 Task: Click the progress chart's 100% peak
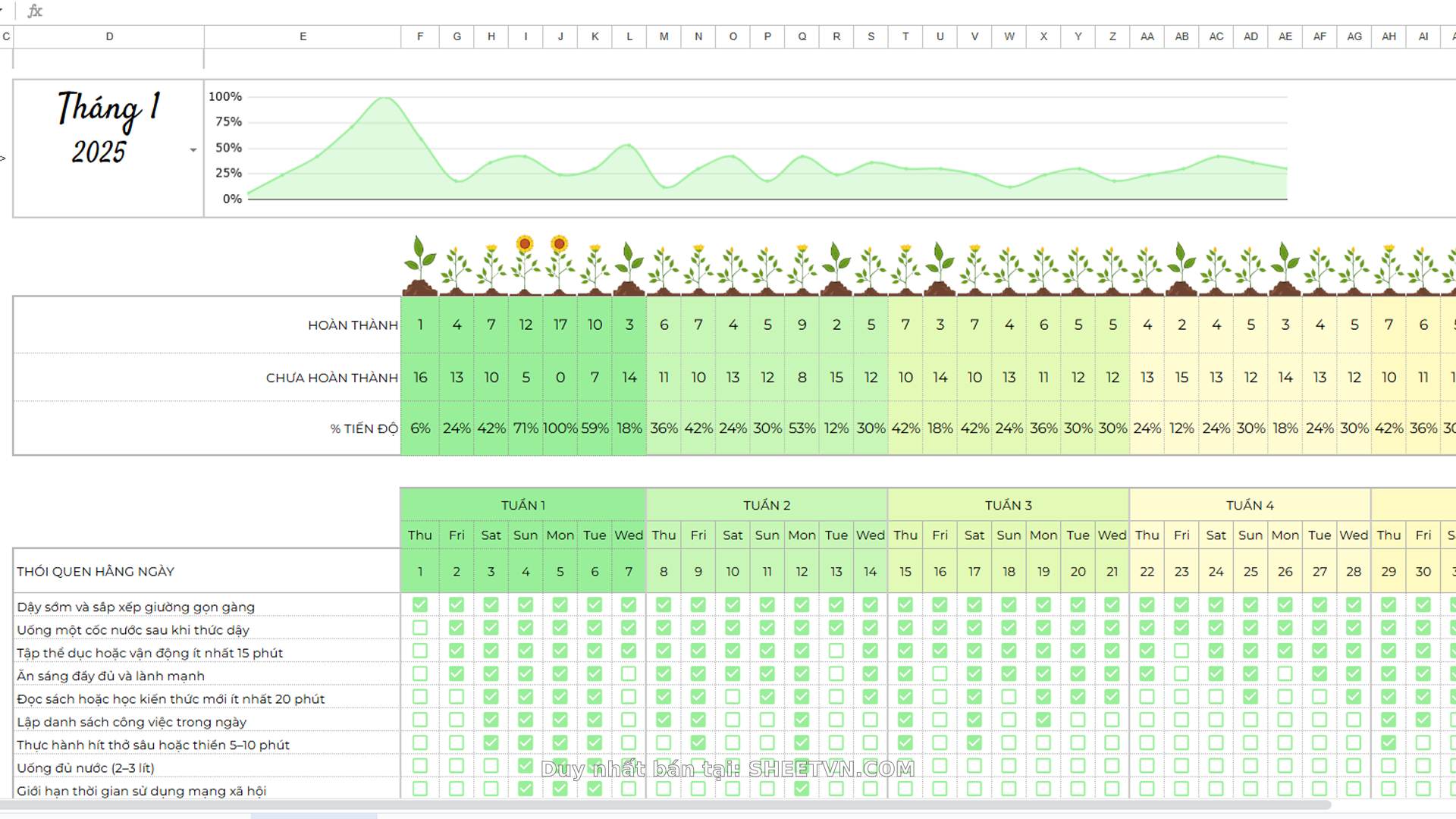[386, 98]
